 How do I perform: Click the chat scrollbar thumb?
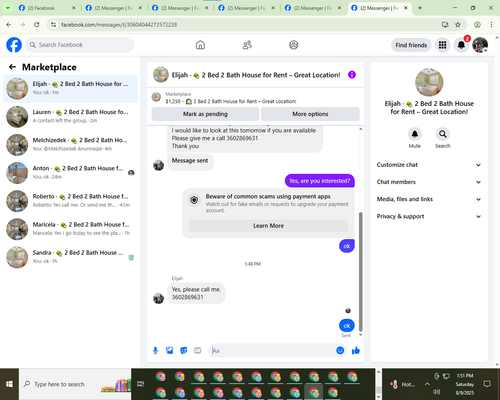tap(360, 272)
